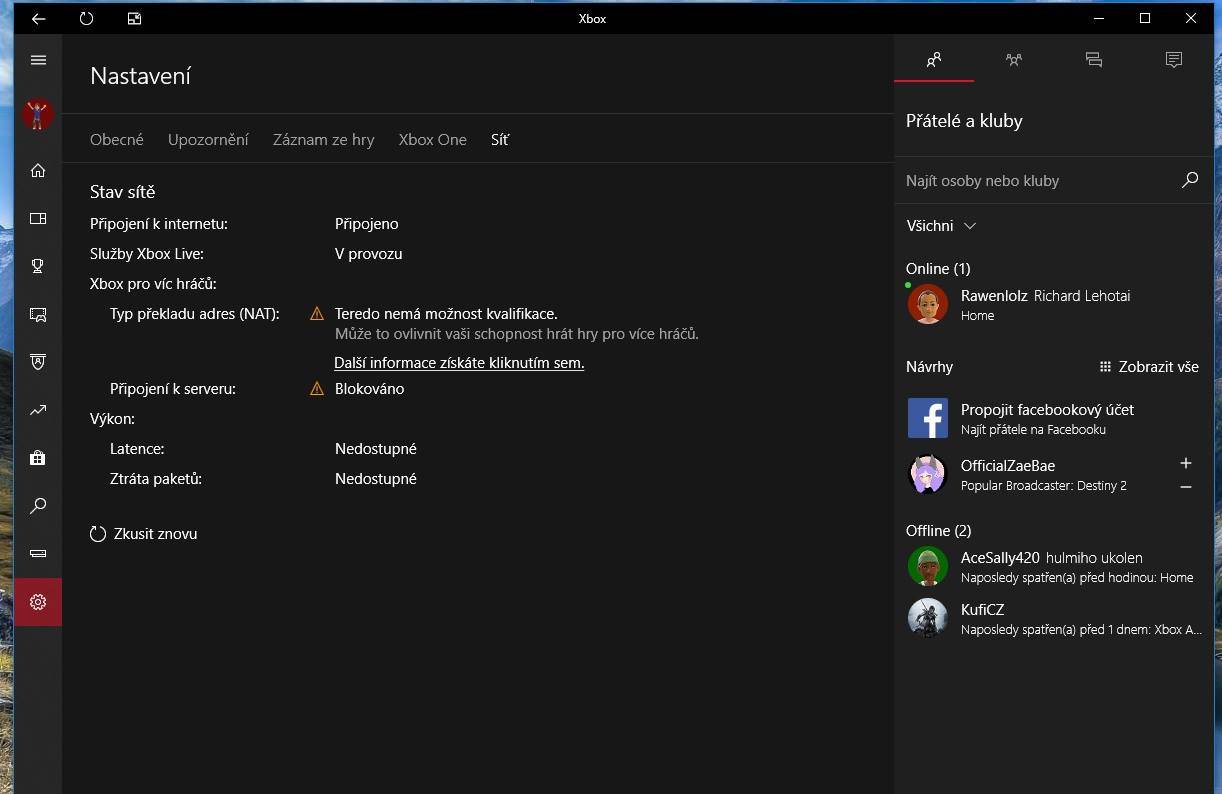Click the search magnifier in friends panel

coord(1190,180)
